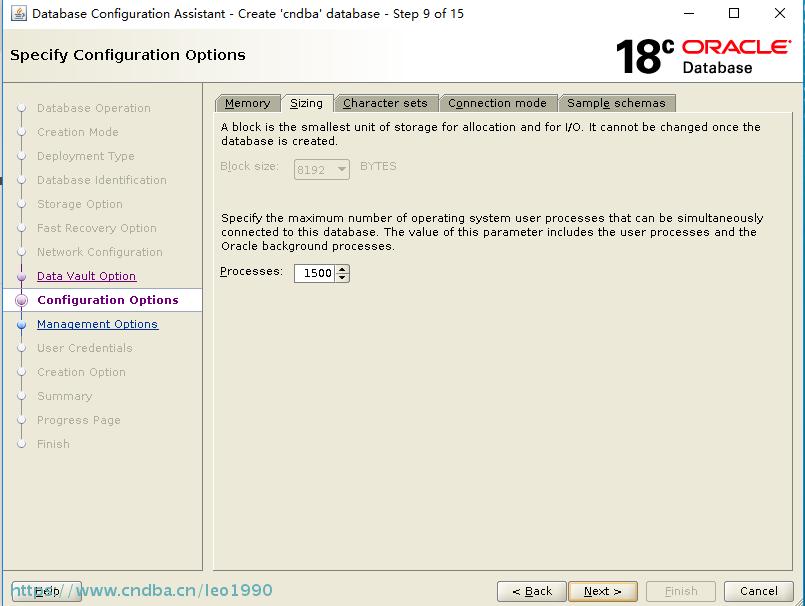Click the Back button
Image resolution: width=805 pixels, height=606 pixels.
click(532, 591)
